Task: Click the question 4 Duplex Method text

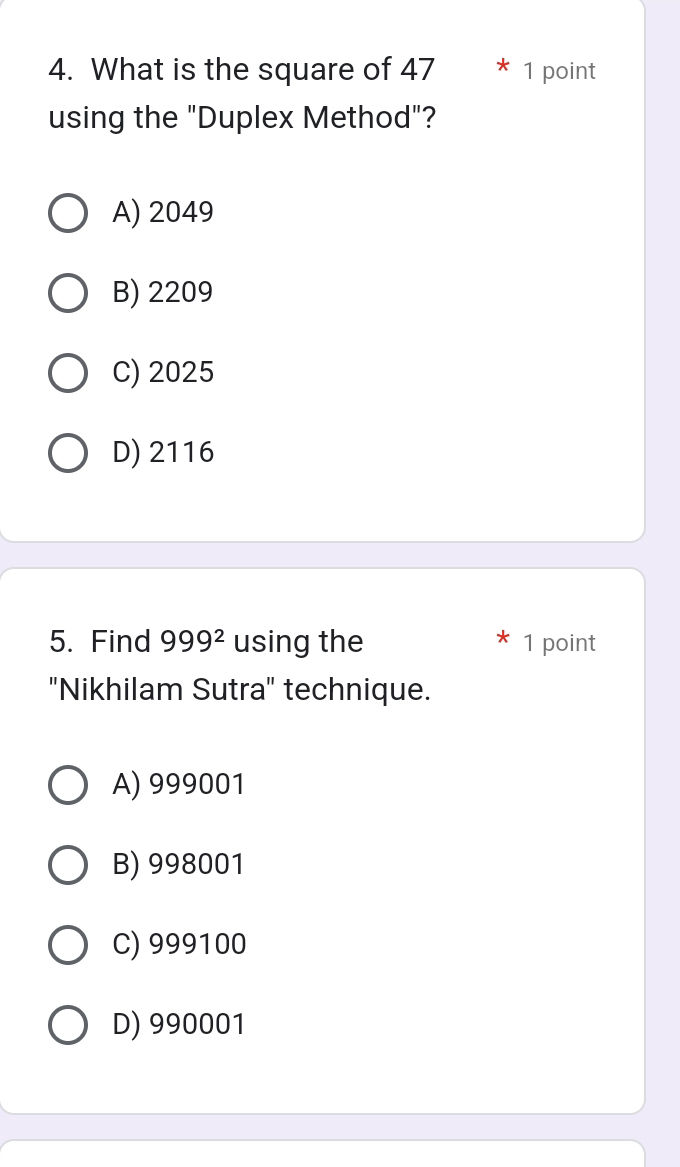Action: coord(242,94)
